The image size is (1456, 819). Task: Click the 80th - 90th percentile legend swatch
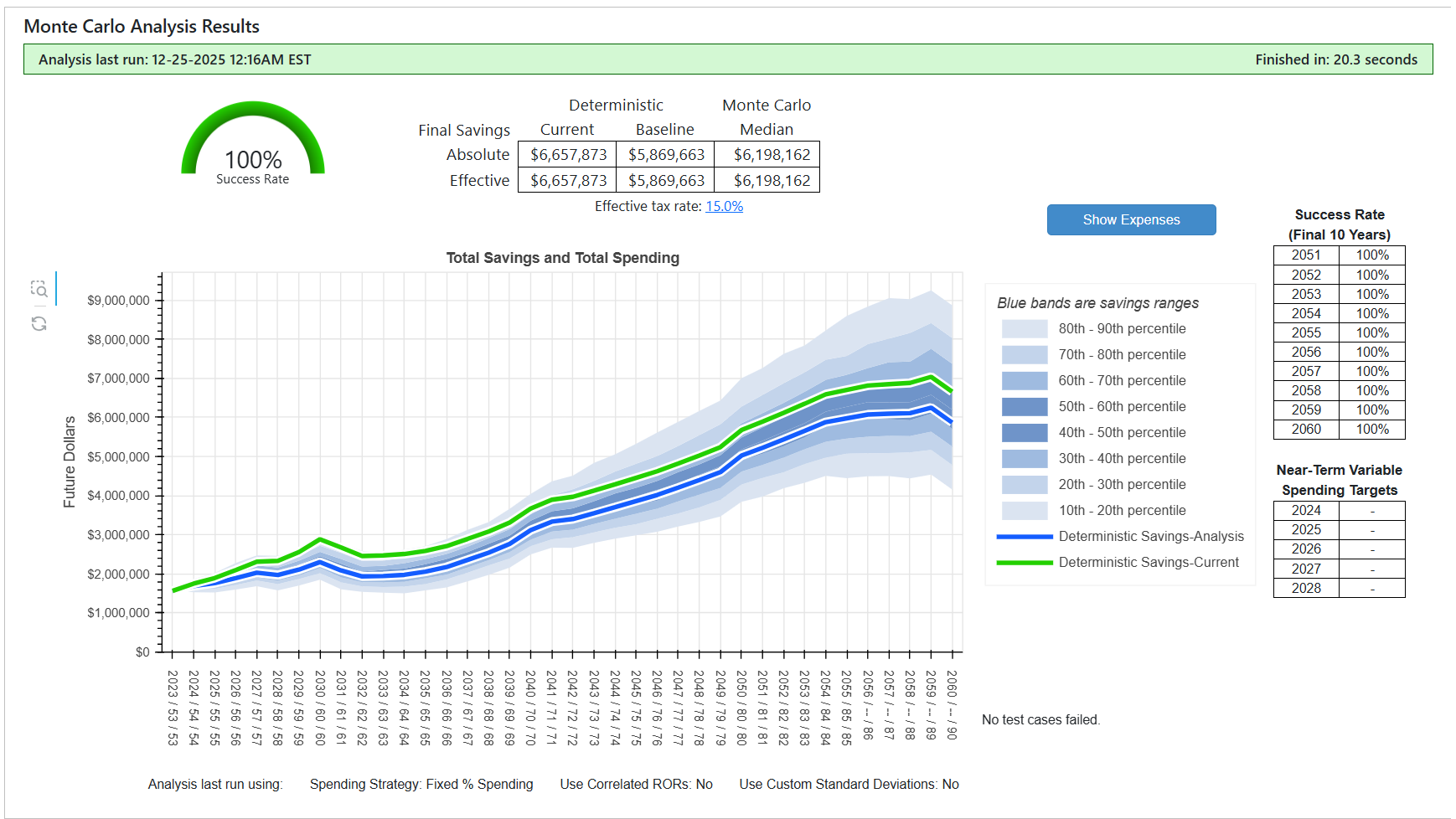(x=1024, y=329)
